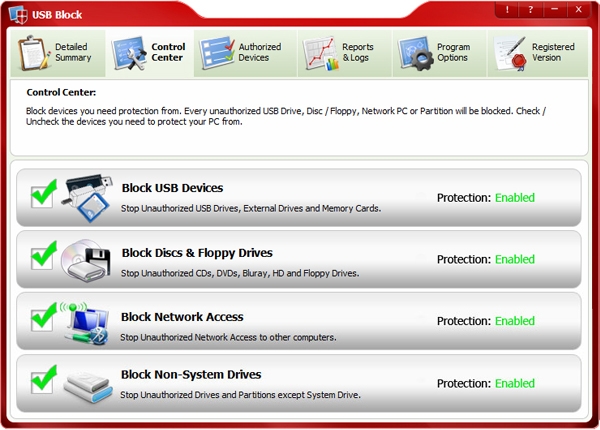This screenshot has width=600, height=430.
Task: Click the disc and floppy drive icon
Action: tap(86, 260)
